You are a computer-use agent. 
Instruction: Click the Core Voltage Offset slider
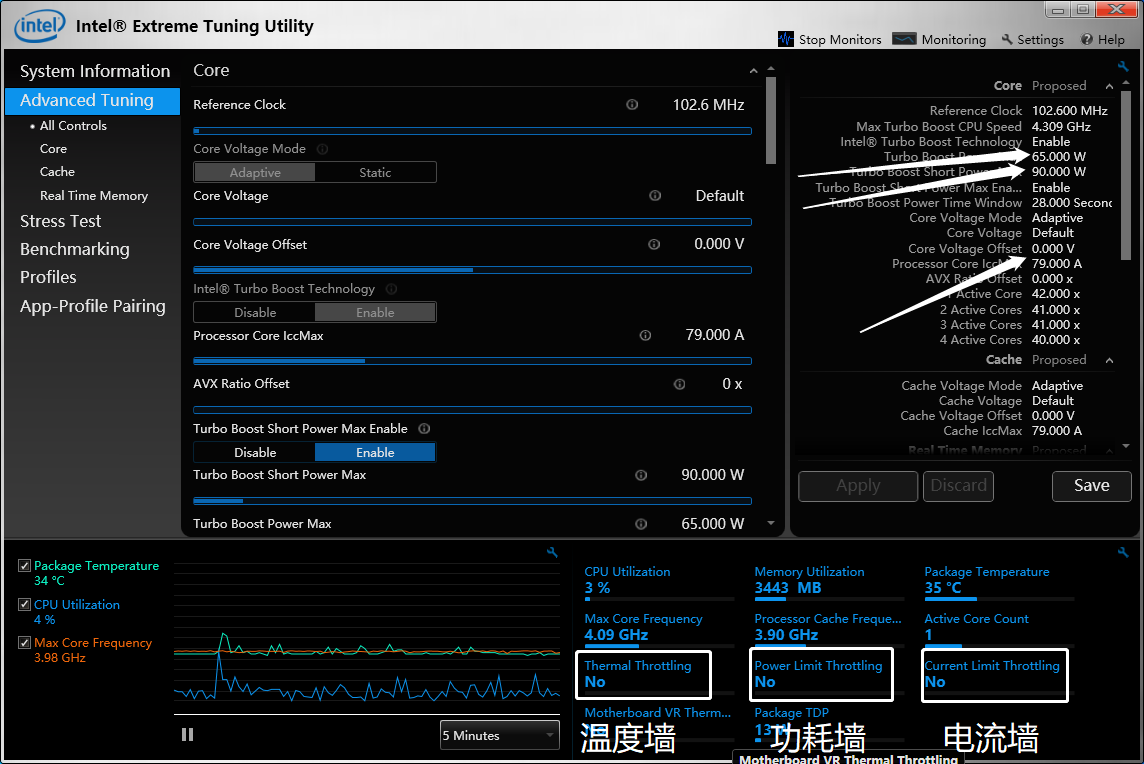(x=472, y=270)
